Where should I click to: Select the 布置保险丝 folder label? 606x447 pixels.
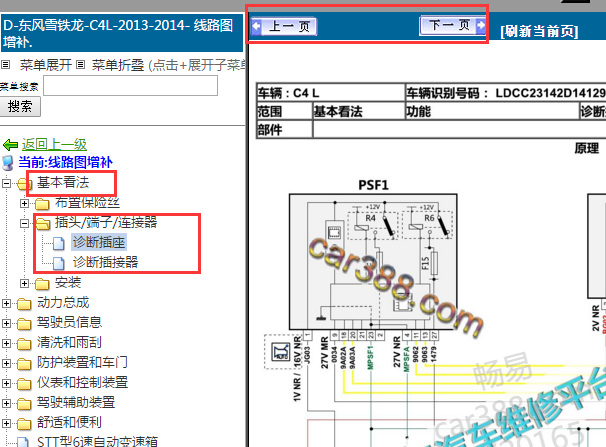click(87, 202)
